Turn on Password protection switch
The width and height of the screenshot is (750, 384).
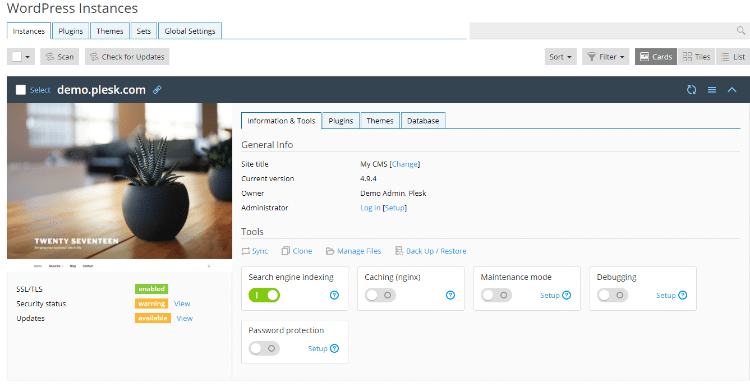(264, 348)
